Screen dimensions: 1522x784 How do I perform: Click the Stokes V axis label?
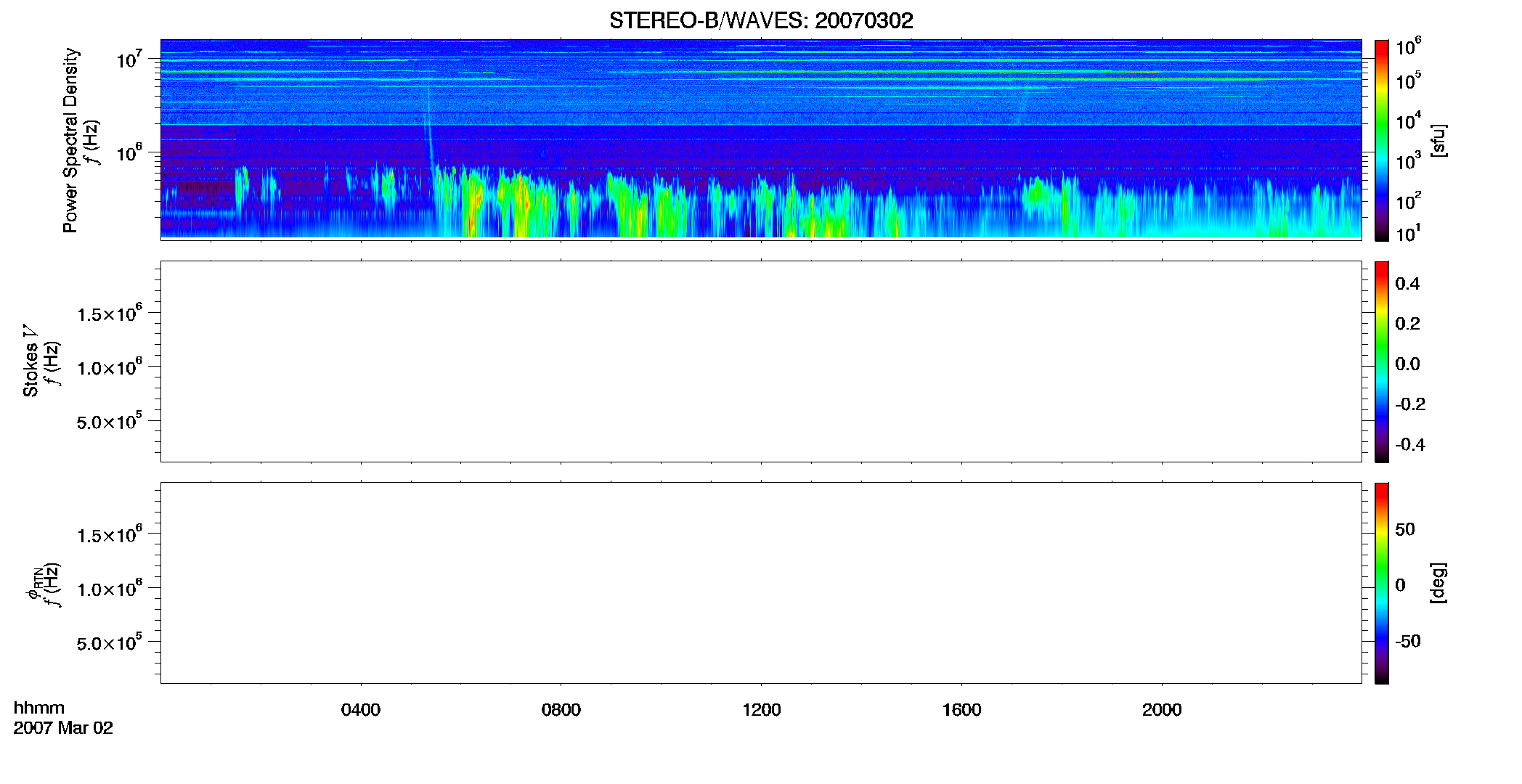[30, 361]
